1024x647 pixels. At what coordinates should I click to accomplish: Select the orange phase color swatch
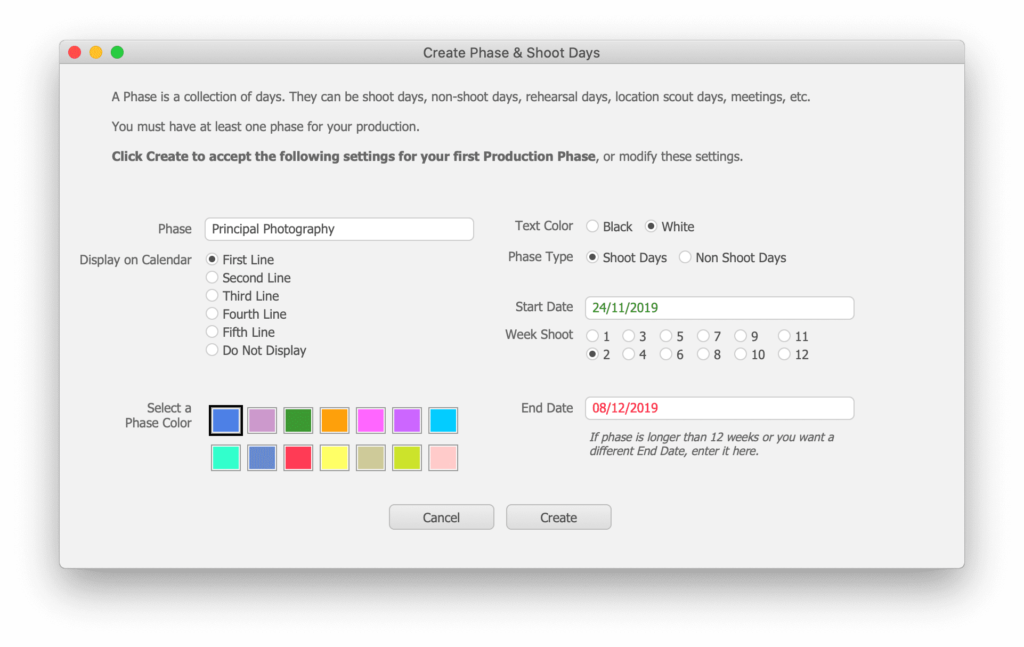point(334,421)
